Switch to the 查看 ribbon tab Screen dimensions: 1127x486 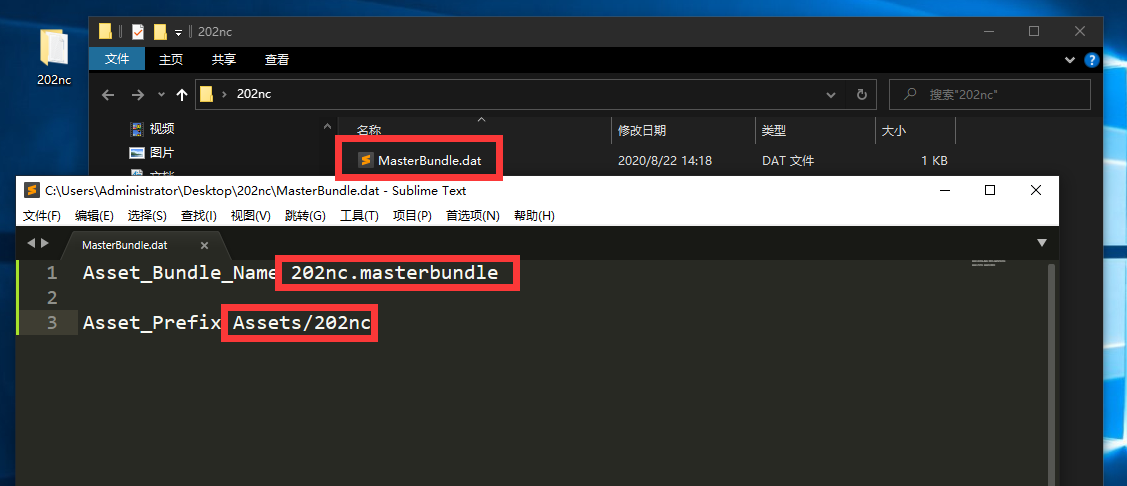pos(277,60)
